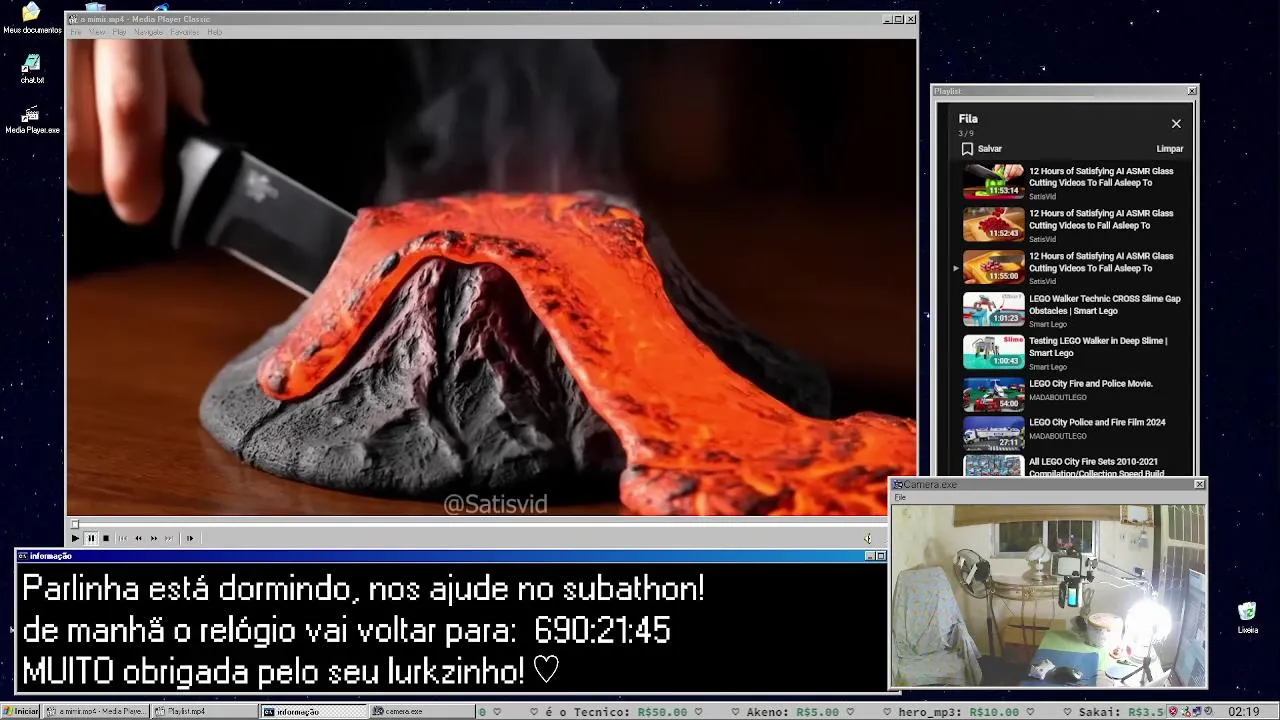Switch to a mimir.mp4 taskbar button
The height and width of the screenshot is (720, 1280).
pyautogui.click(x=97, y=711)
